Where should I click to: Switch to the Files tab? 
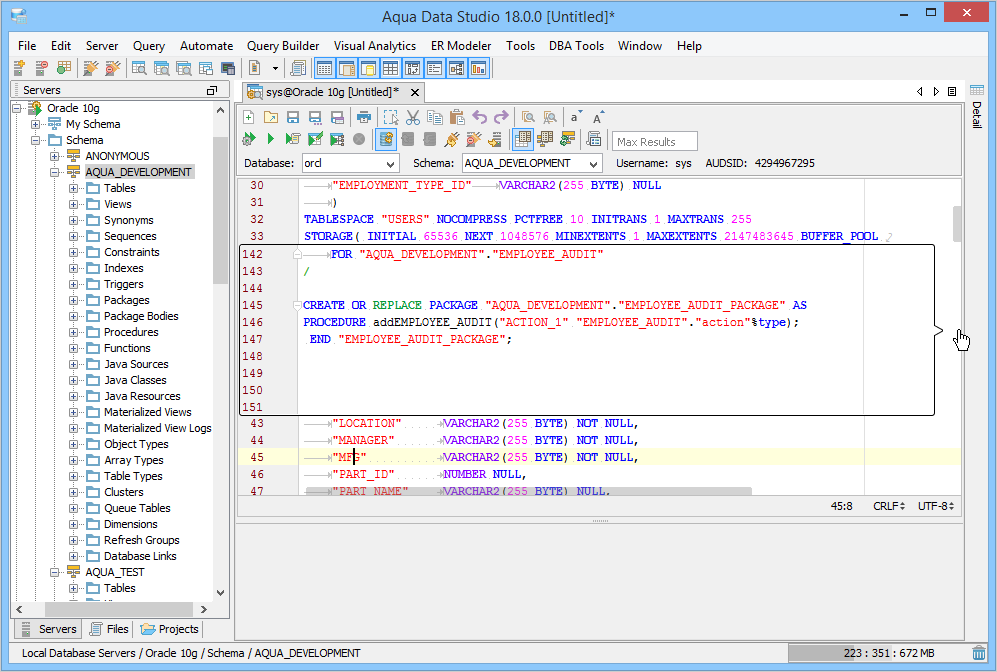110,629
